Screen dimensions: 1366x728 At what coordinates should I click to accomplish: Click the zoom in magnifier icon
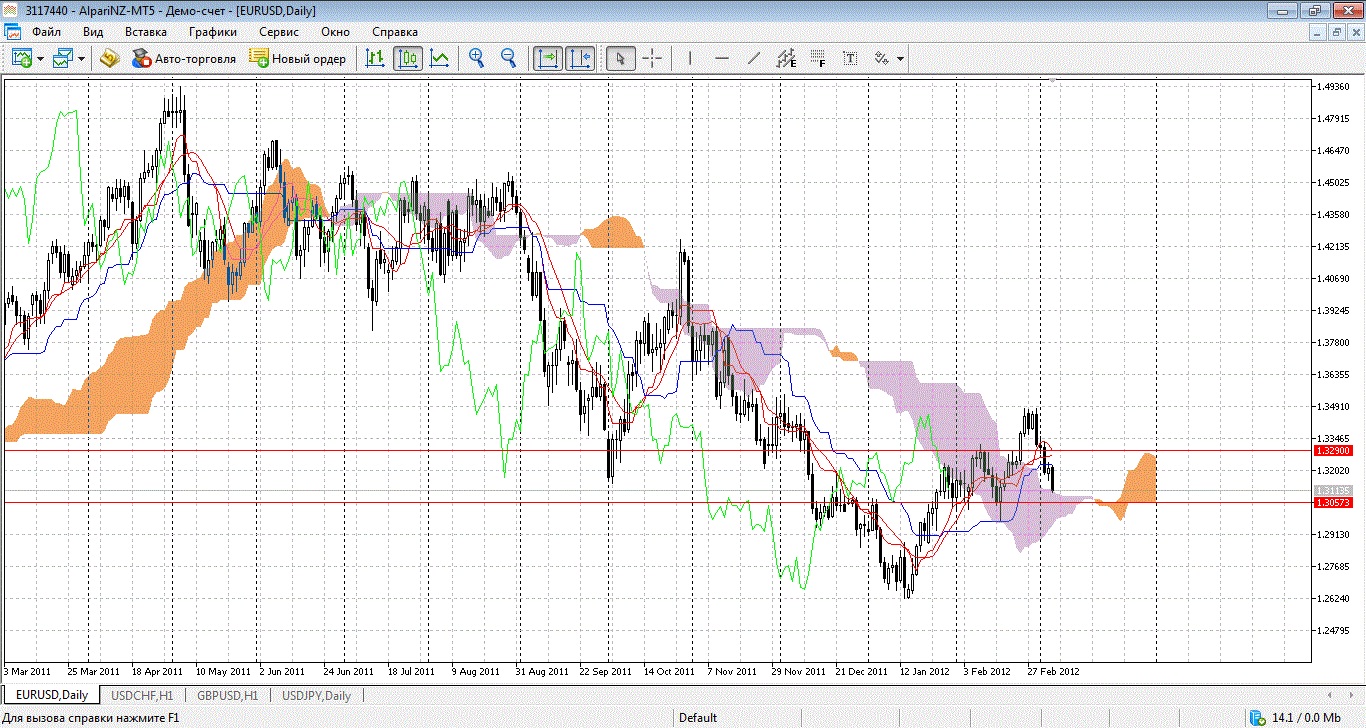tap(477, 58)
